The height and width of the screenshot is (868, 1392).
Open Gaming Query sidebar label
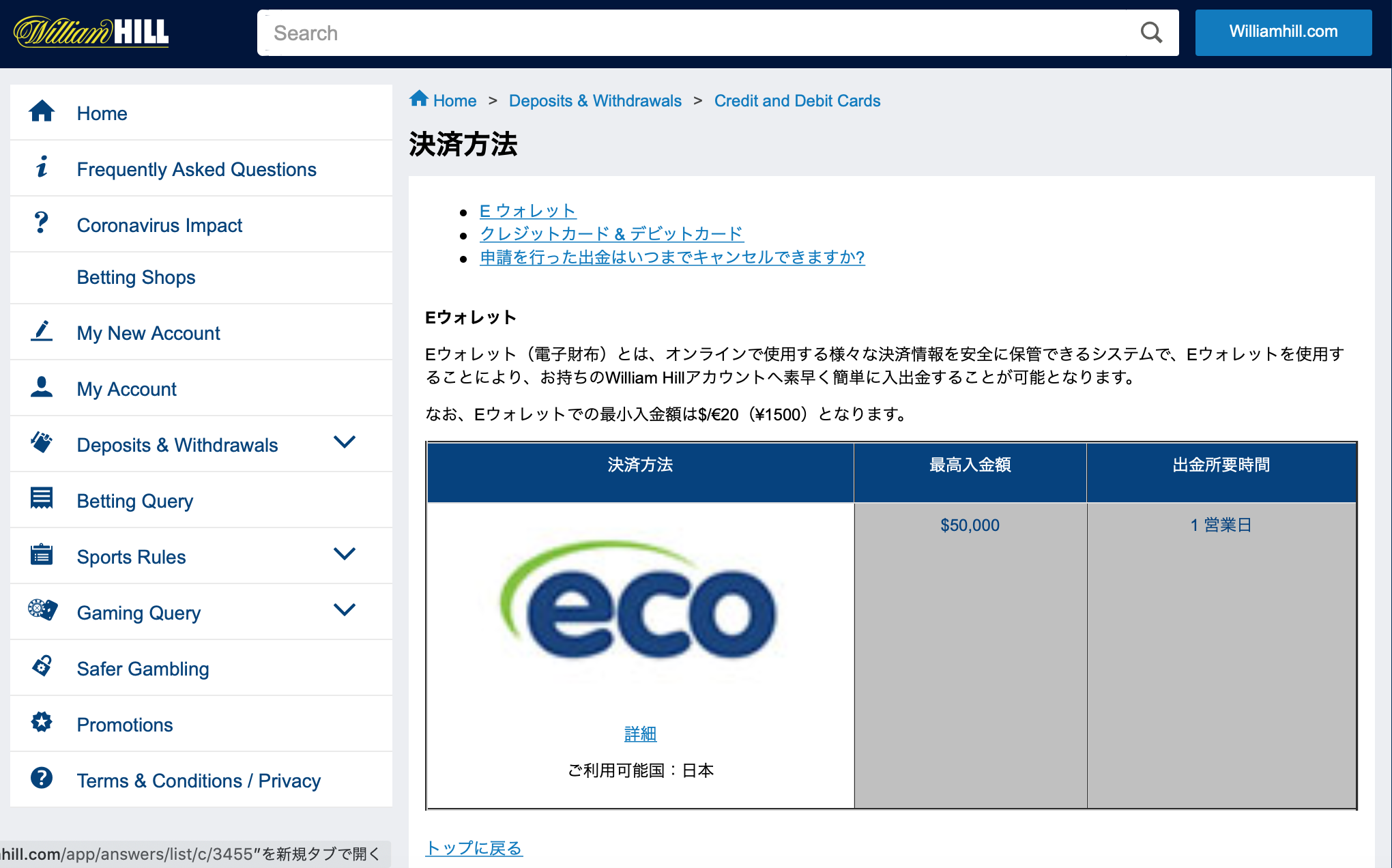[x=139, y=613]
